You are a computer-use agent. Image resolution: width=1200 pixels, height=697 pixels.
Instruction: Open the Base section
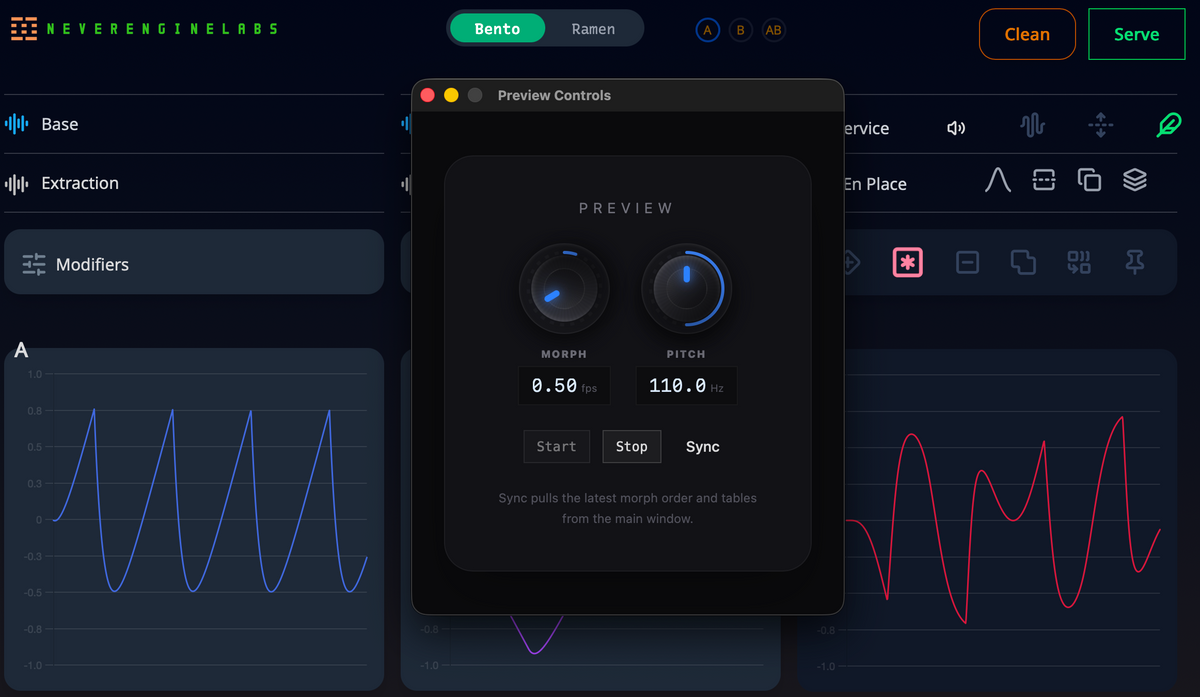(x=194, y=124)
